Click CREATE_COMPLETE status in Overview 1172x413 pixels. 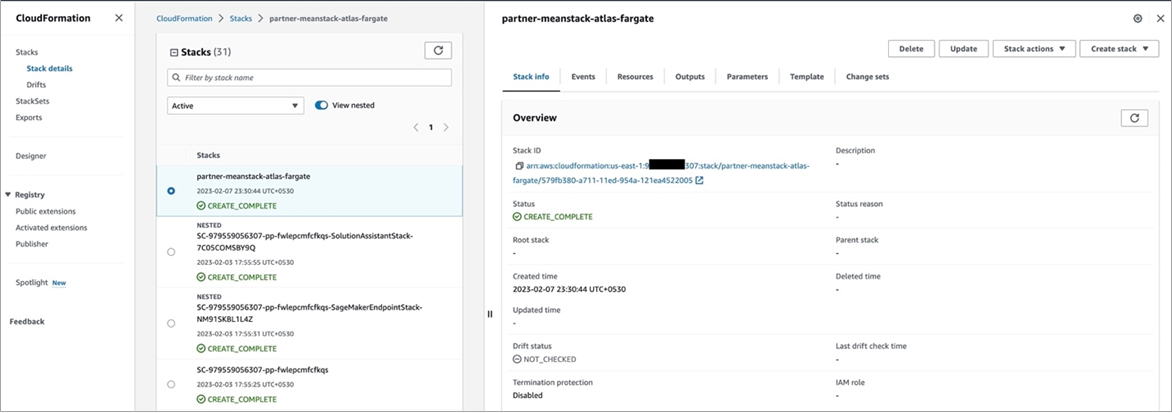point(552,217)
